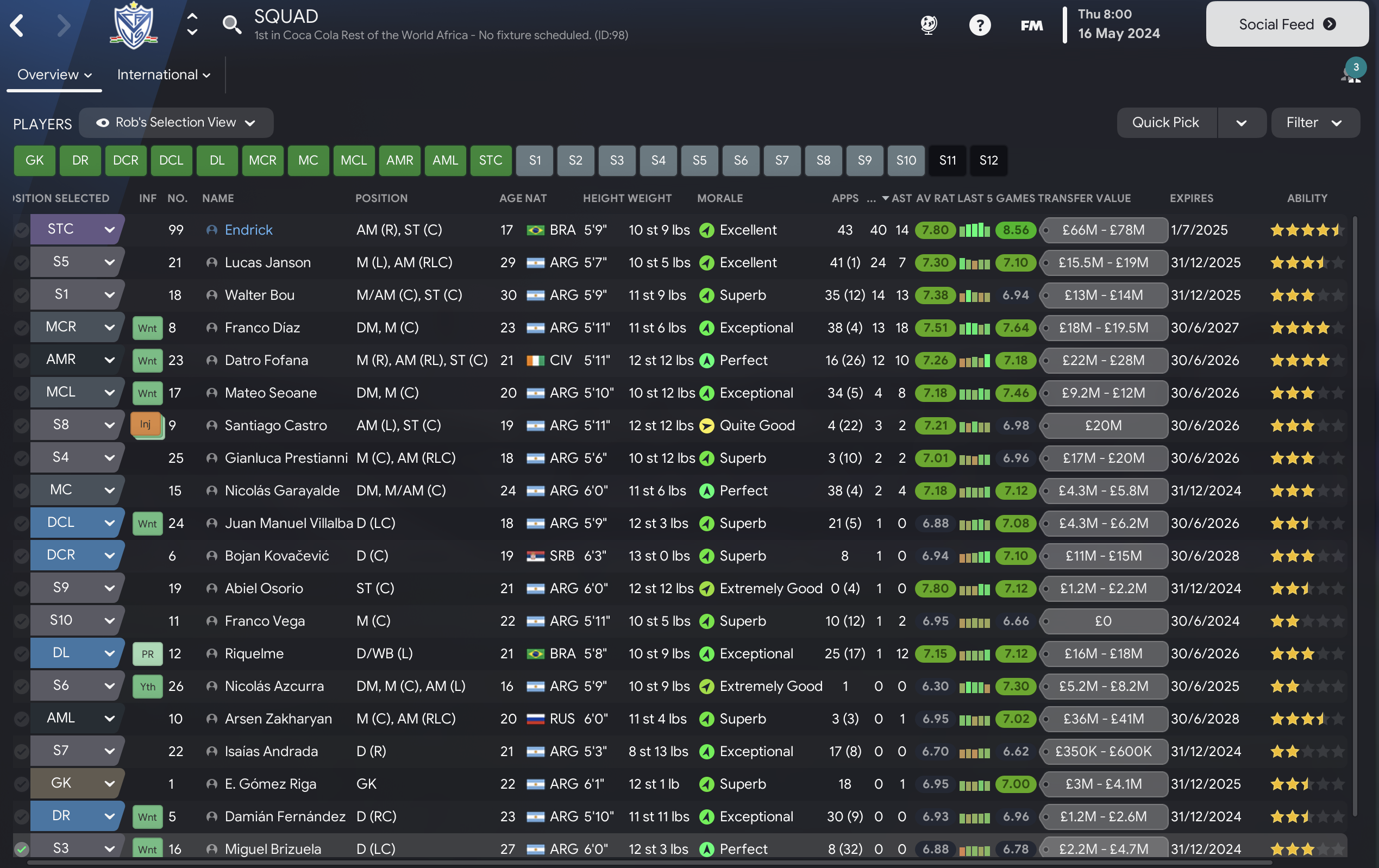Toggle the selection checkmark for Franco Díaz
Screen dimensions: 1379x868
click(x=21, y=328)
